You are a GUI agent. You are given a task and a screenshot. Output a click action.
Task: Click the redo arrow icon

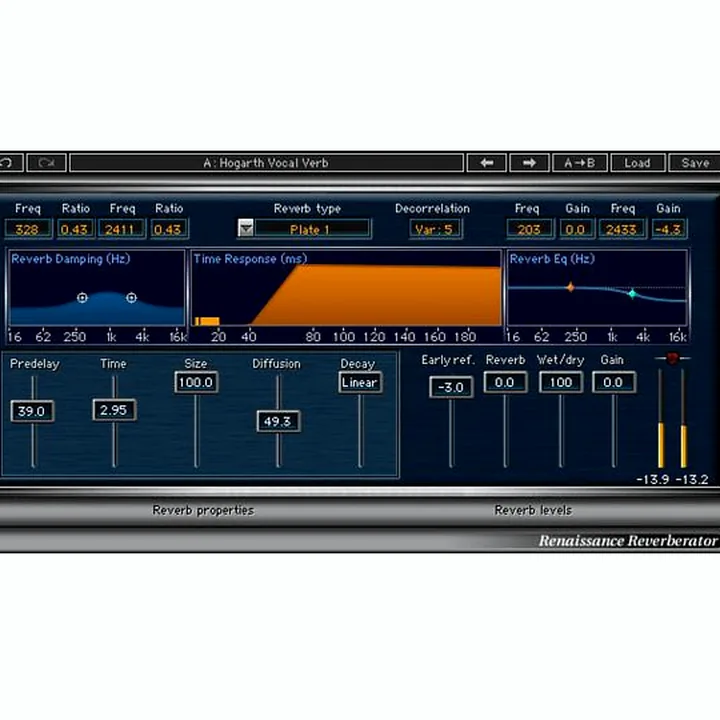47,163
